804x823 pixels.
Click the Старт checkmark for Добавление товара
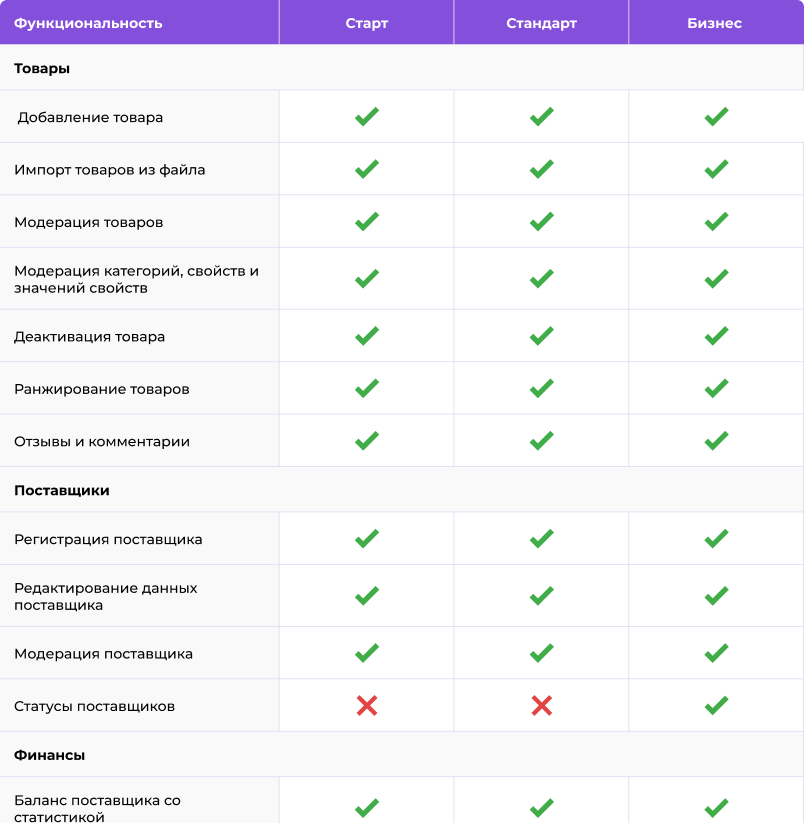pyautogui.click(x=367, y=117)
